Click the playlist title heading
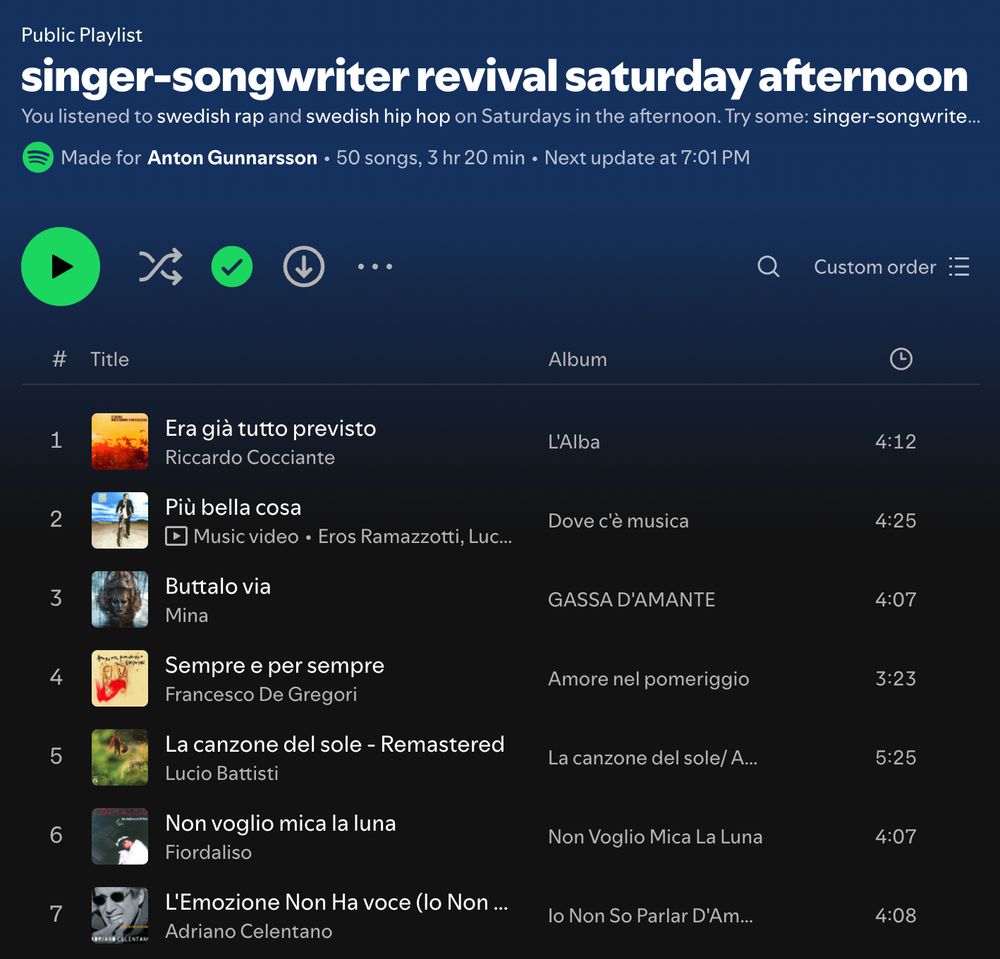Screen dimensions: 1000x959 coord(494,77)
